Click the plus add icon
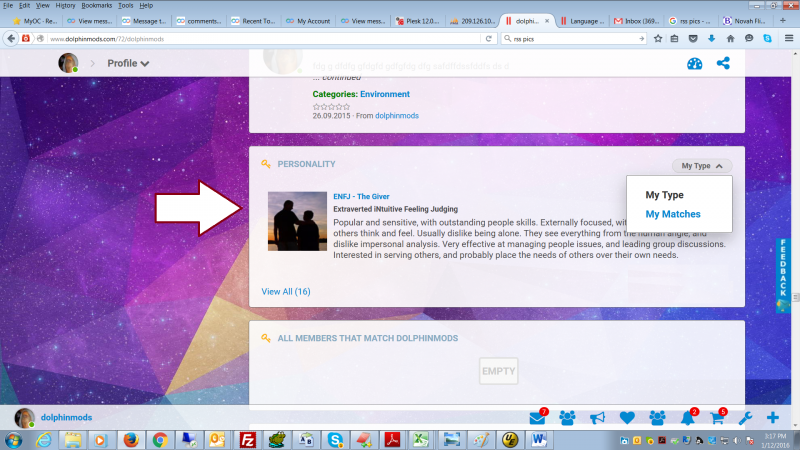The image size is (800, 450). (772, 418)
